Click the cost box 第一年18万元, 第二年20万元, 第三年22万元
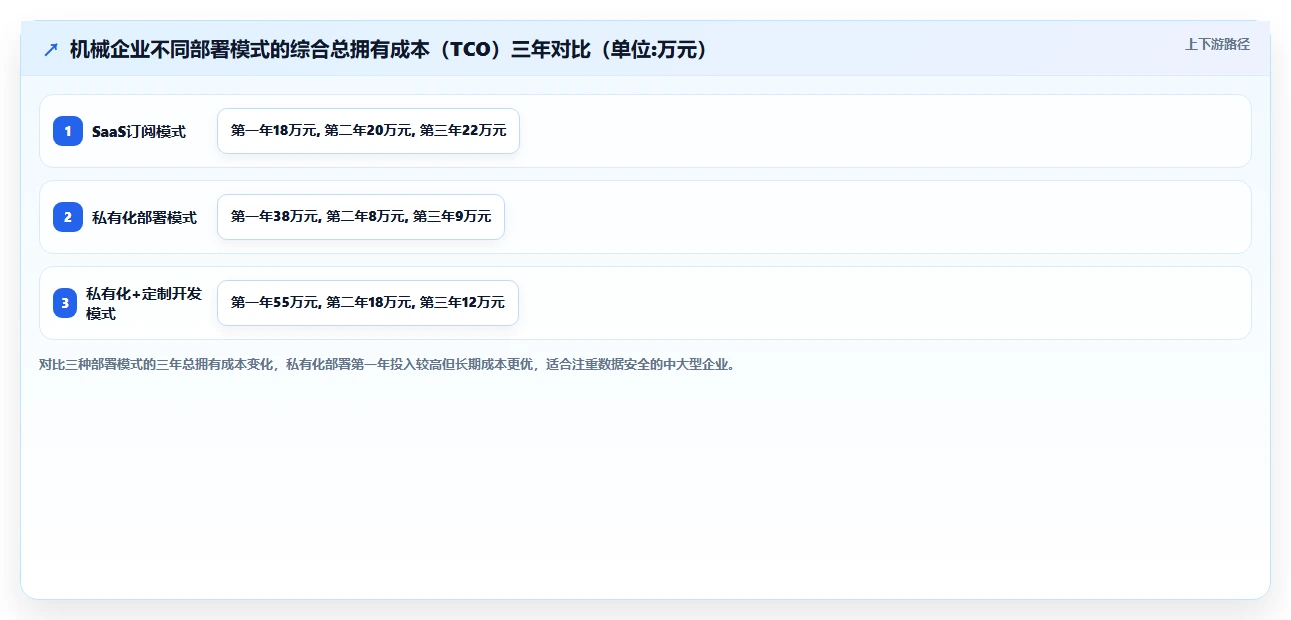 click(x=368, y=131)
